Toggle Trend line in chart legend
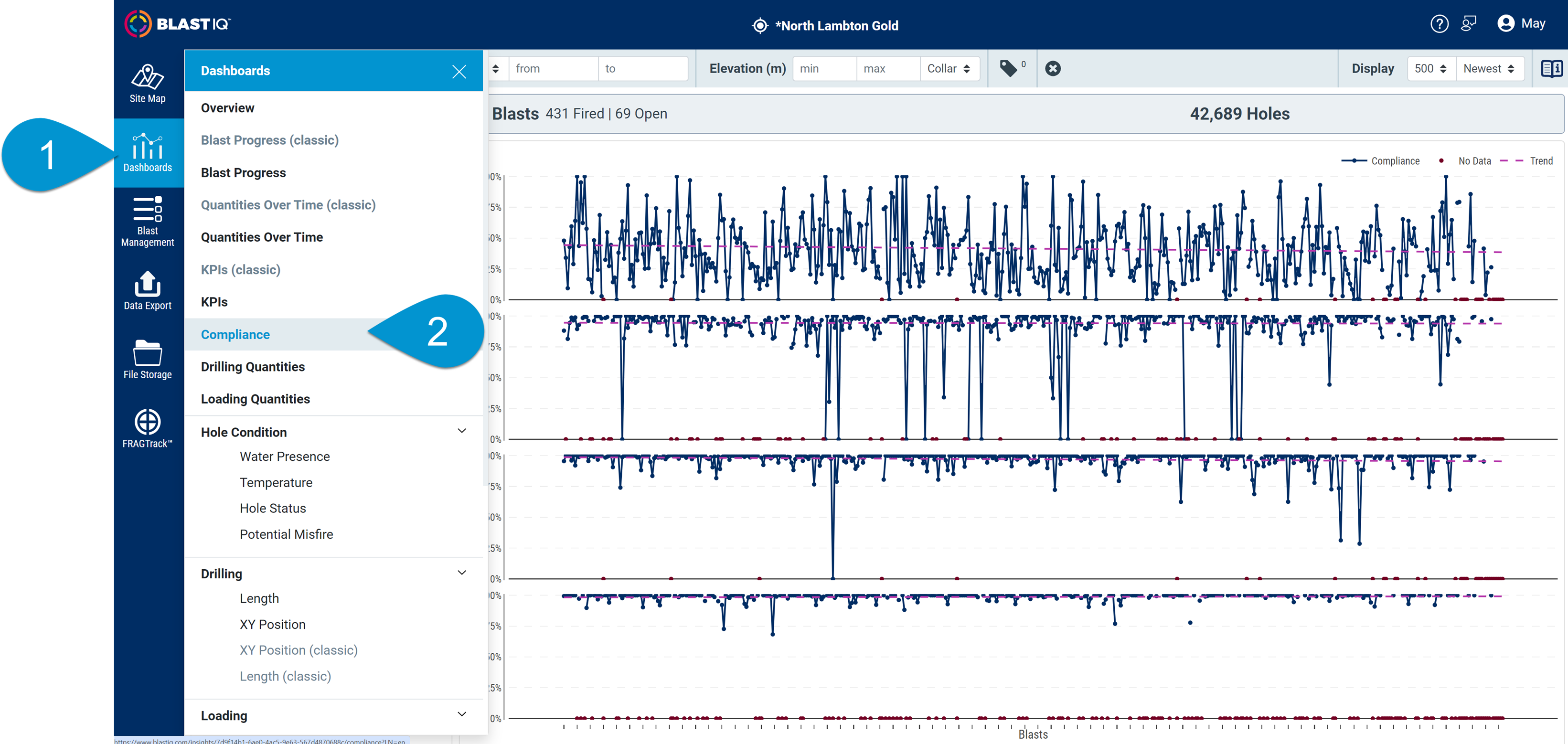This screenshot has height=744, width=1568. click(x=1526, y=161)
